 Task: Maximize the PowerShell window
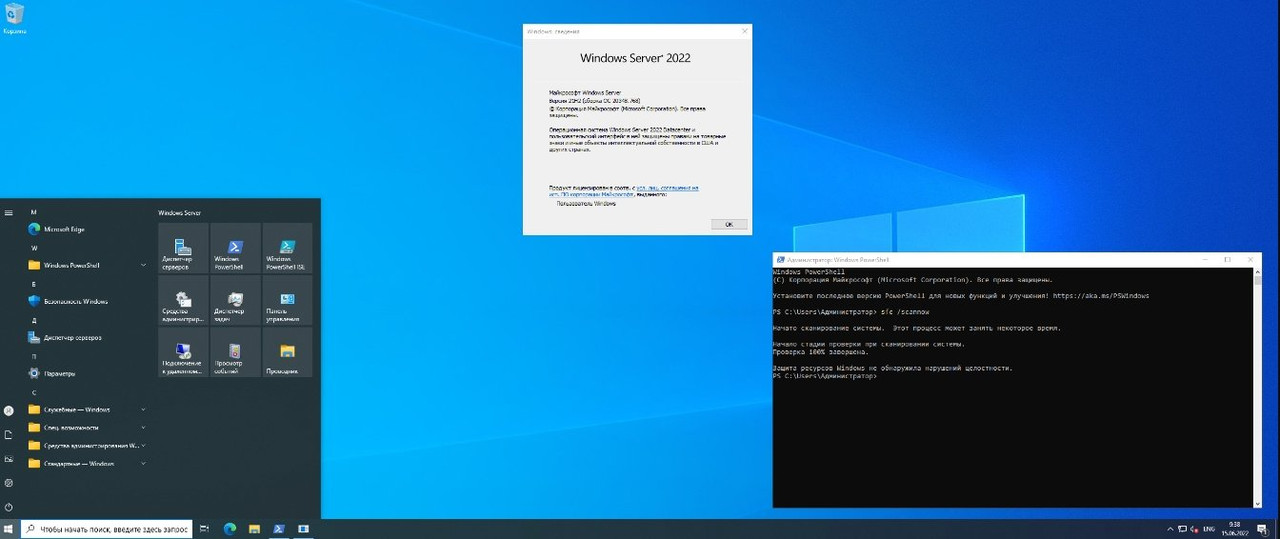pyautogui.click(x=1227, y=259)
